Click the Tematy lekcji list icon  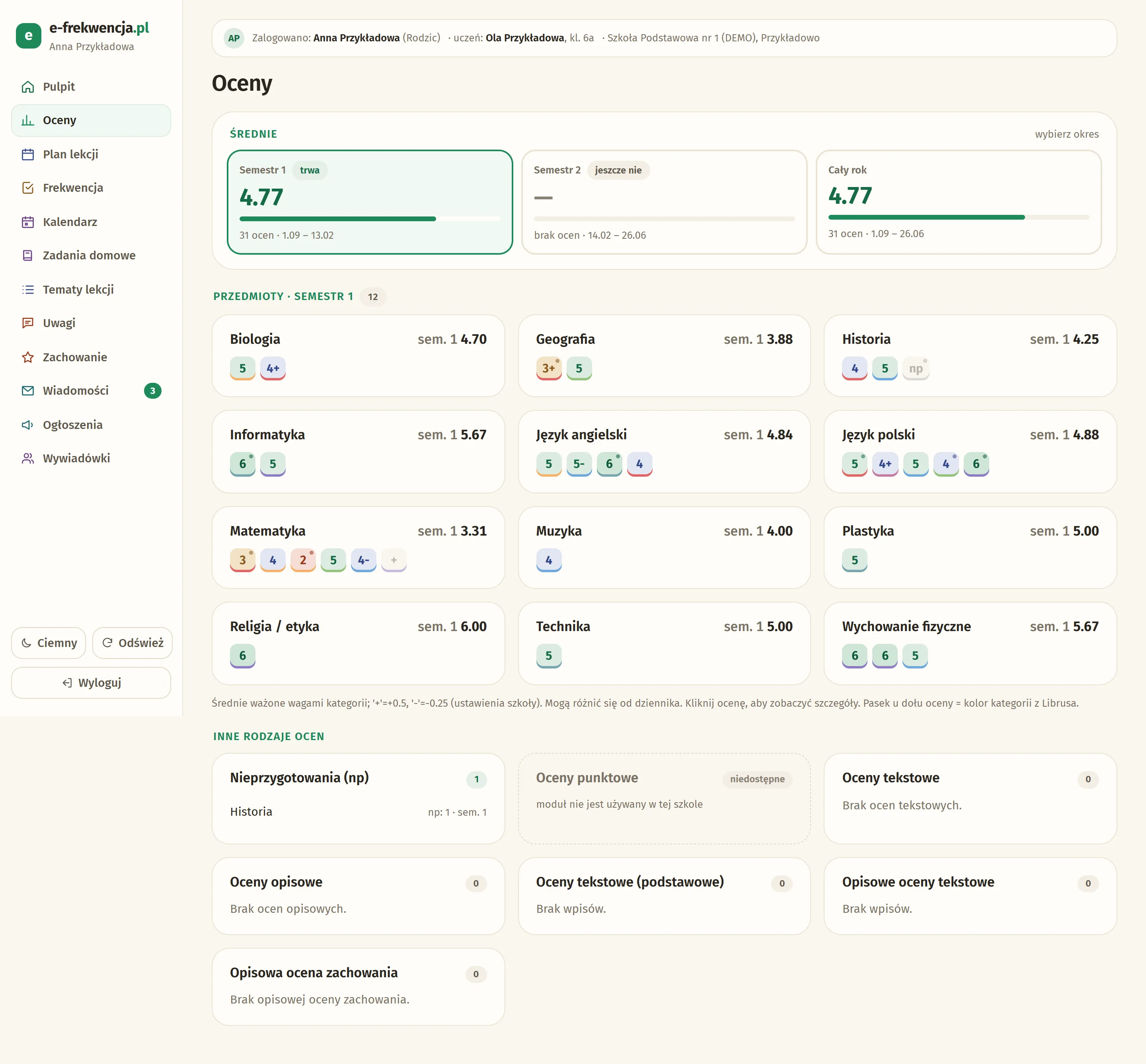(x=27, y=290)
